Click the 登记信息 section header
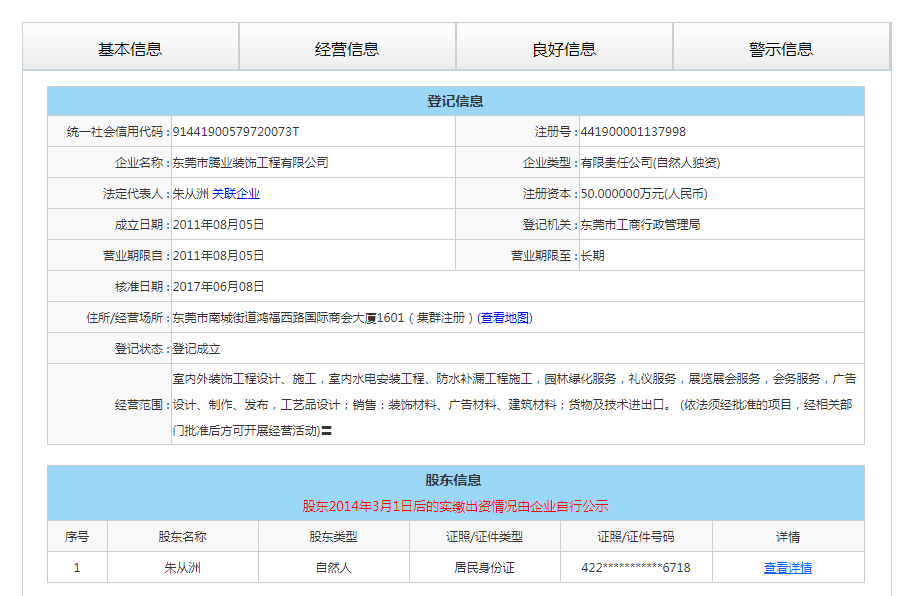 click(x=455, y=101)
